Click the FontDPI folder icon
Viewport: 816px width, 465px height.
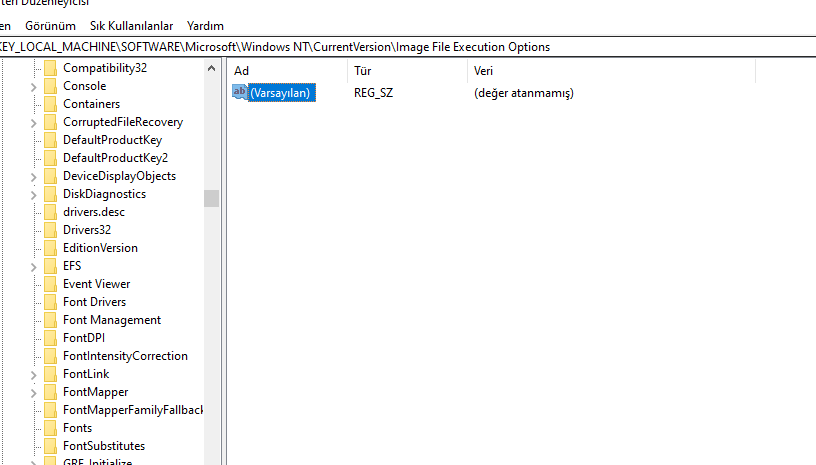pos(50,338)
